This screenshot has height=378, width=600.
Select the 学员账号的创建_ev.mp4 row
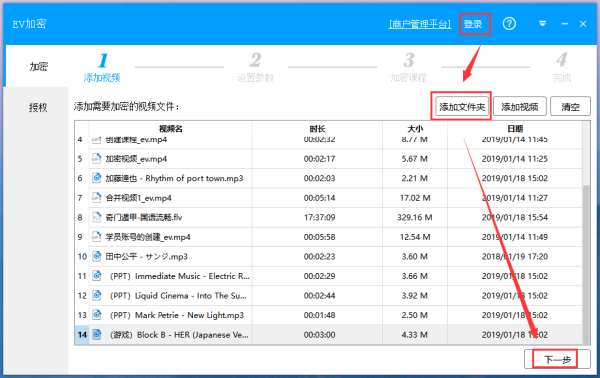(x=328, y=237)
